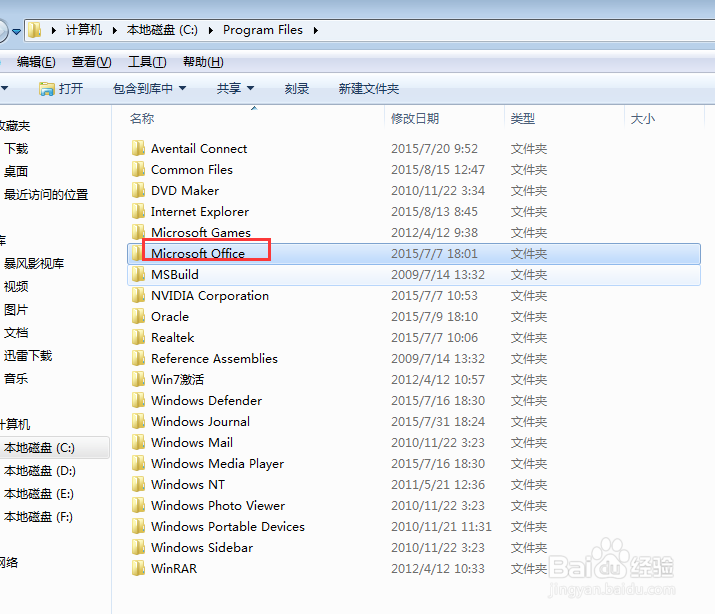Viewport: 715px width, 614px height.
Task: Click the date 2015/8/15 12:47
Action: tap(438, 170)
